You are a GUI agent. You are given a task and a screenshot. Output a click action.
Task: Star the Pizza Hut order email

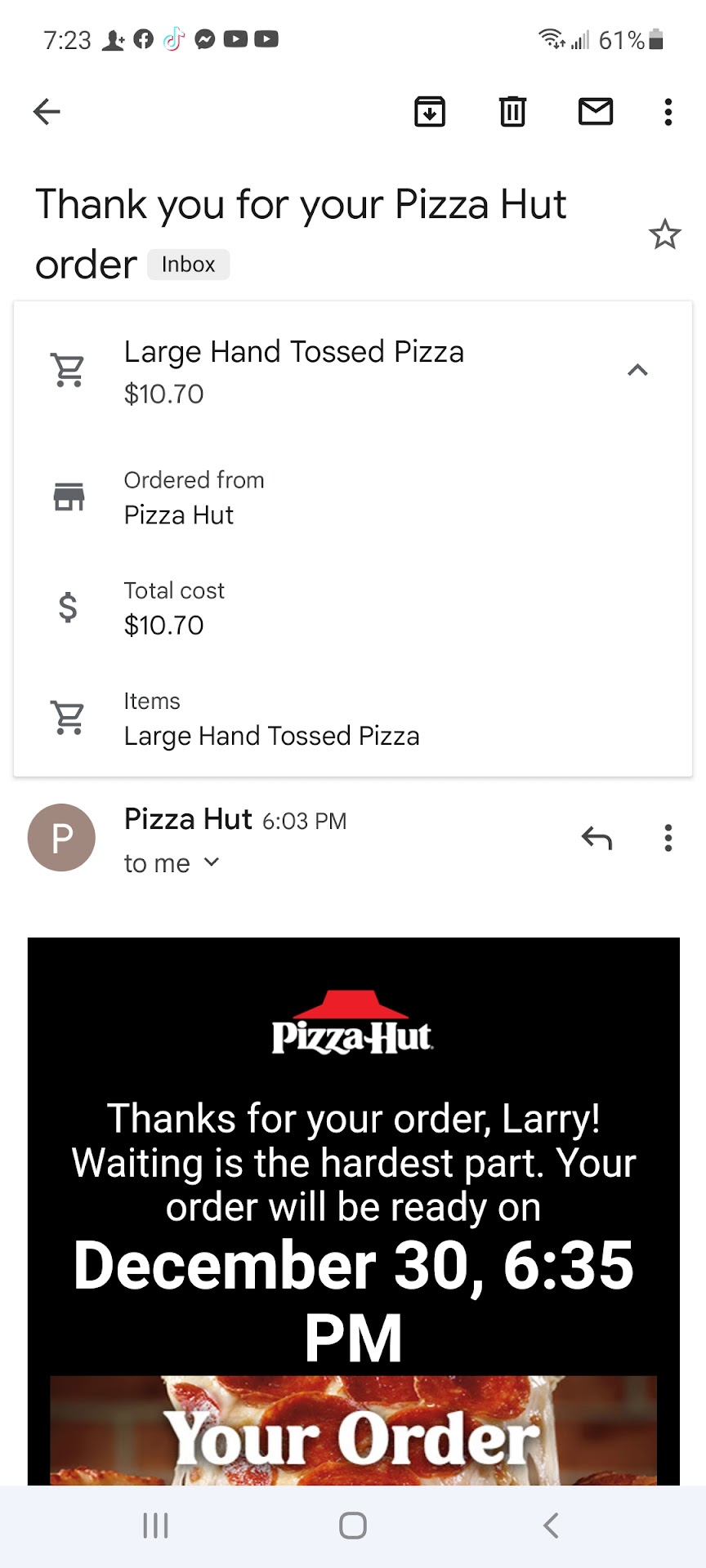coord(664,235)
